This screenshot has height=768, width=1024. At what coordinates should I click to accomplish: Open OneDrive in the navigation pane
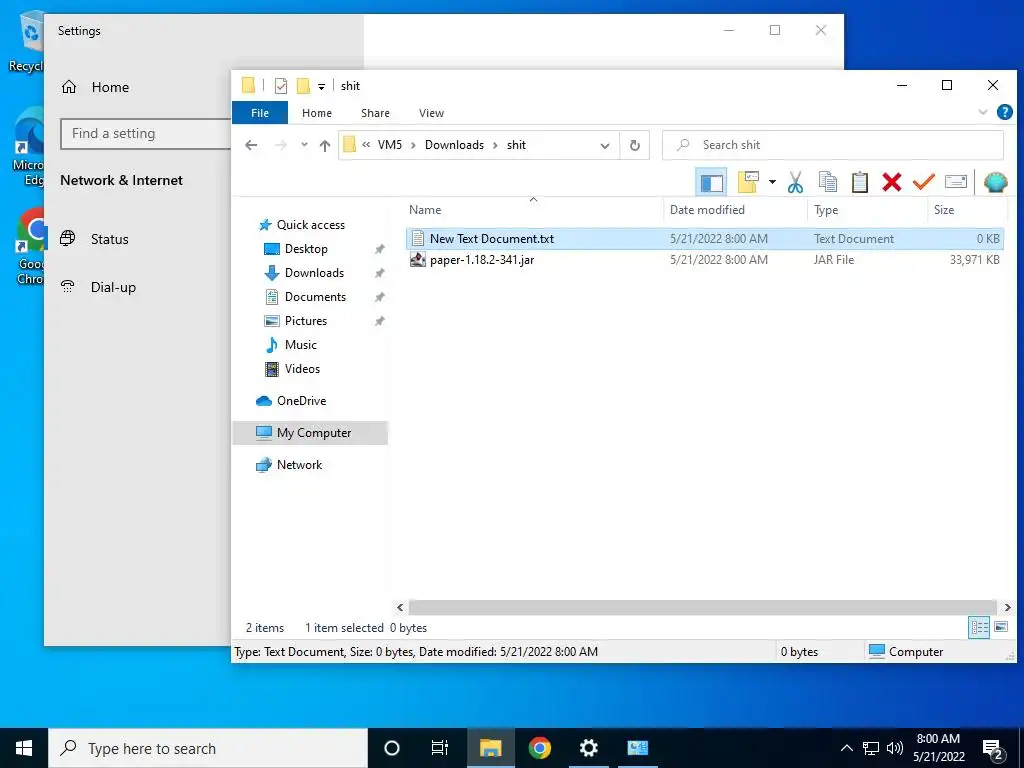pos(301,401)
